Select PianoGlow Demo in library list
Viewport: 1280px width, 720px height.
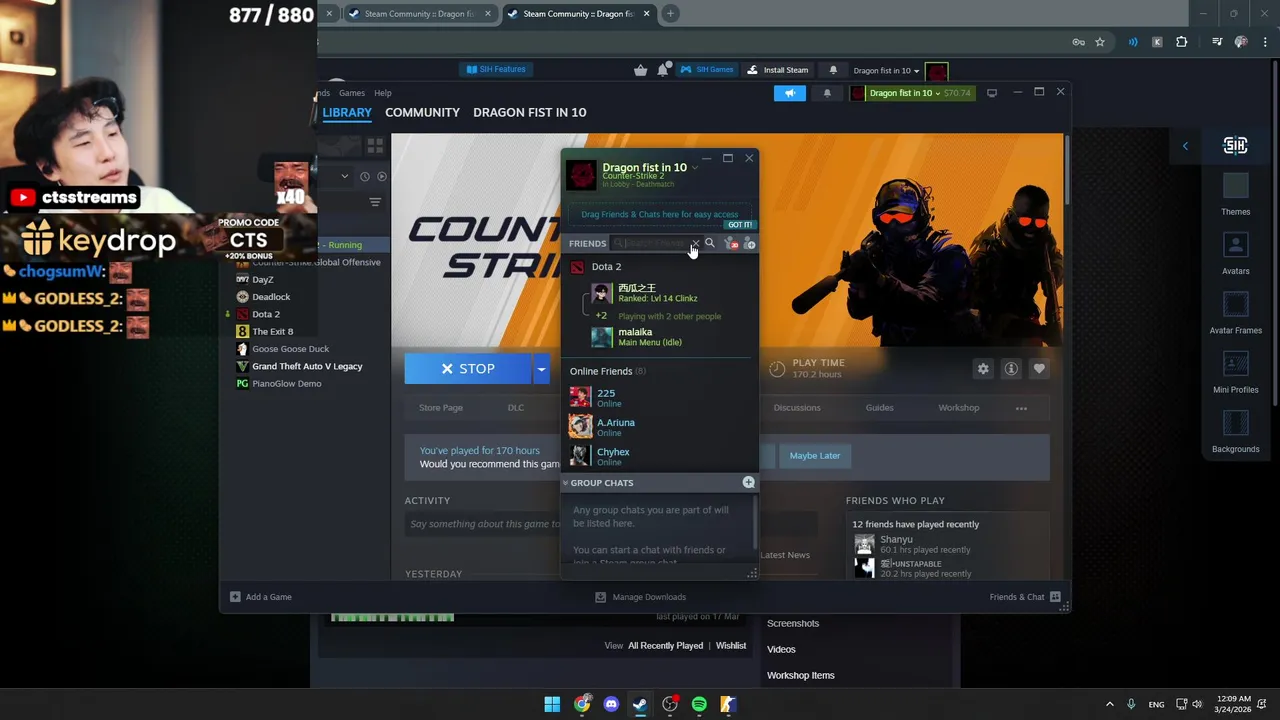[286, 384]
